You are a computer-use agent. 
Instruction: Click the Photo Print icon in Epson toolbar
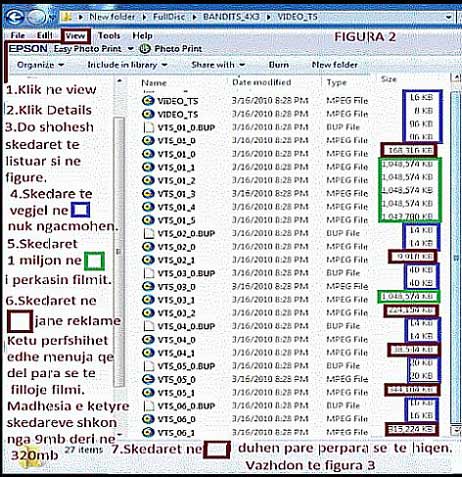pos(145,49)
